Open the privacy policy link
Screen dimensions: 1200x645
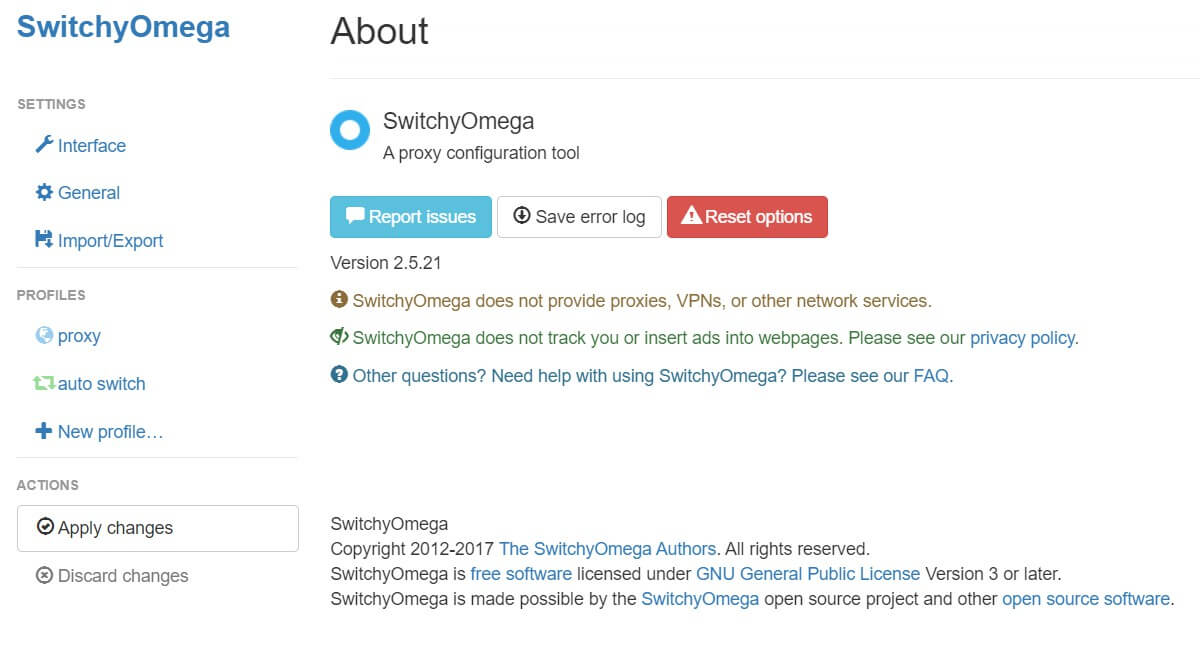[1022, 338]
